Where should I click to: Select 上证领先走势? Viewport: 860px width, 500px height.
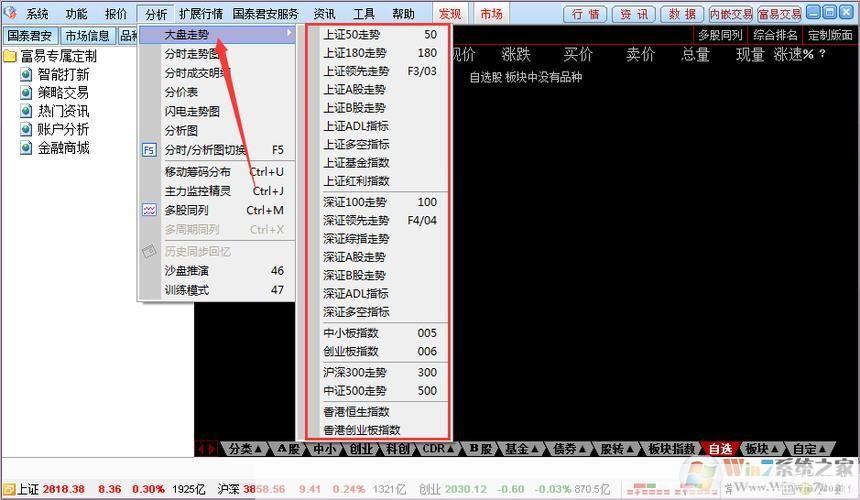point(380,71)
